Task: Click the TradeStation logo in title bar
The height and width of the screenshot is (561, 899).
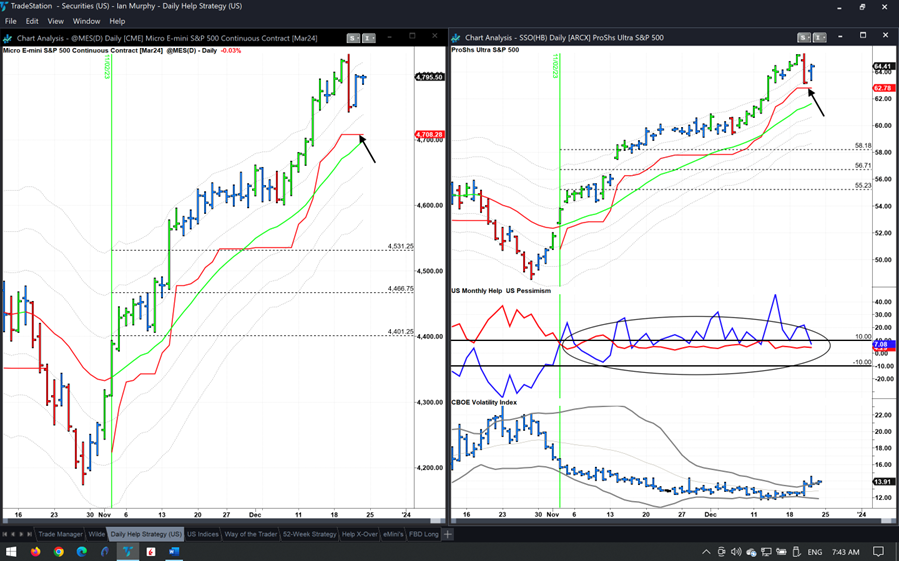Action: pos(5,6)
